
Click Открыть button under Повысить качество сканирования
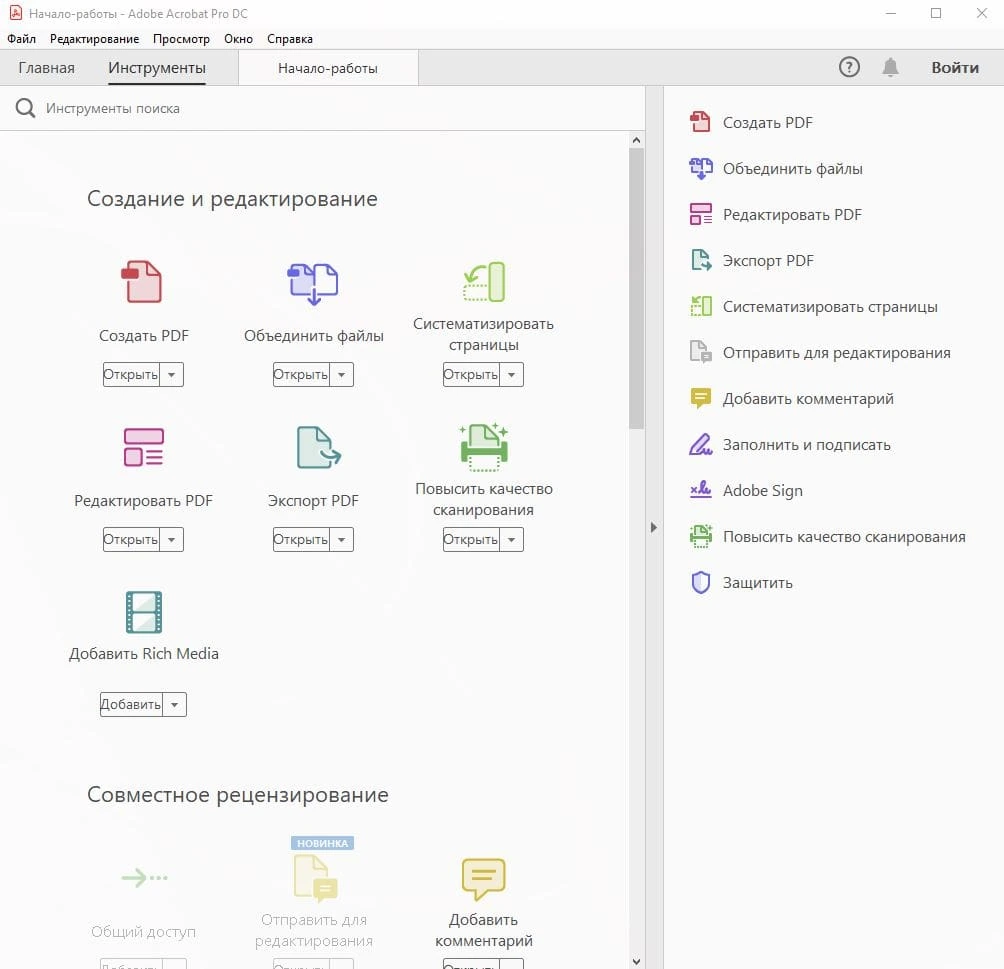(471, 539)
